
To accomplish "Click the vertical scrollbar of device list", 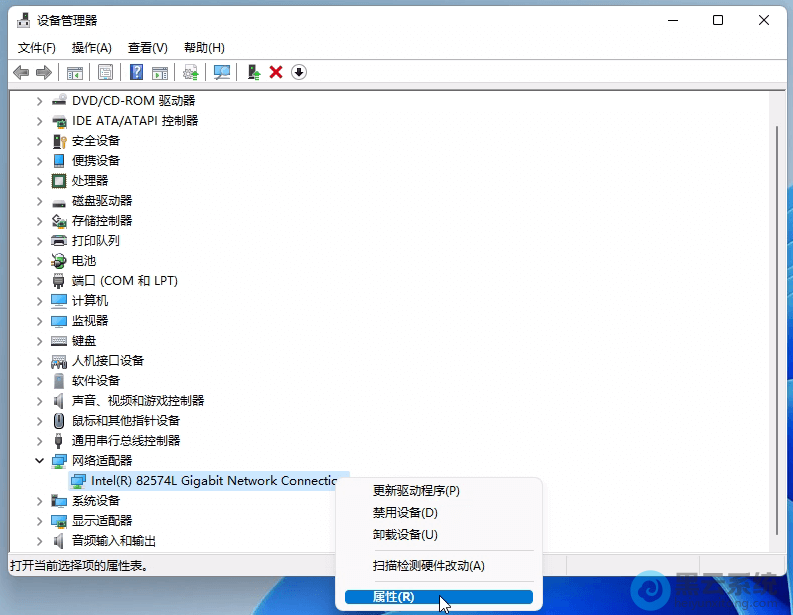I will click(x=777, y=300).
